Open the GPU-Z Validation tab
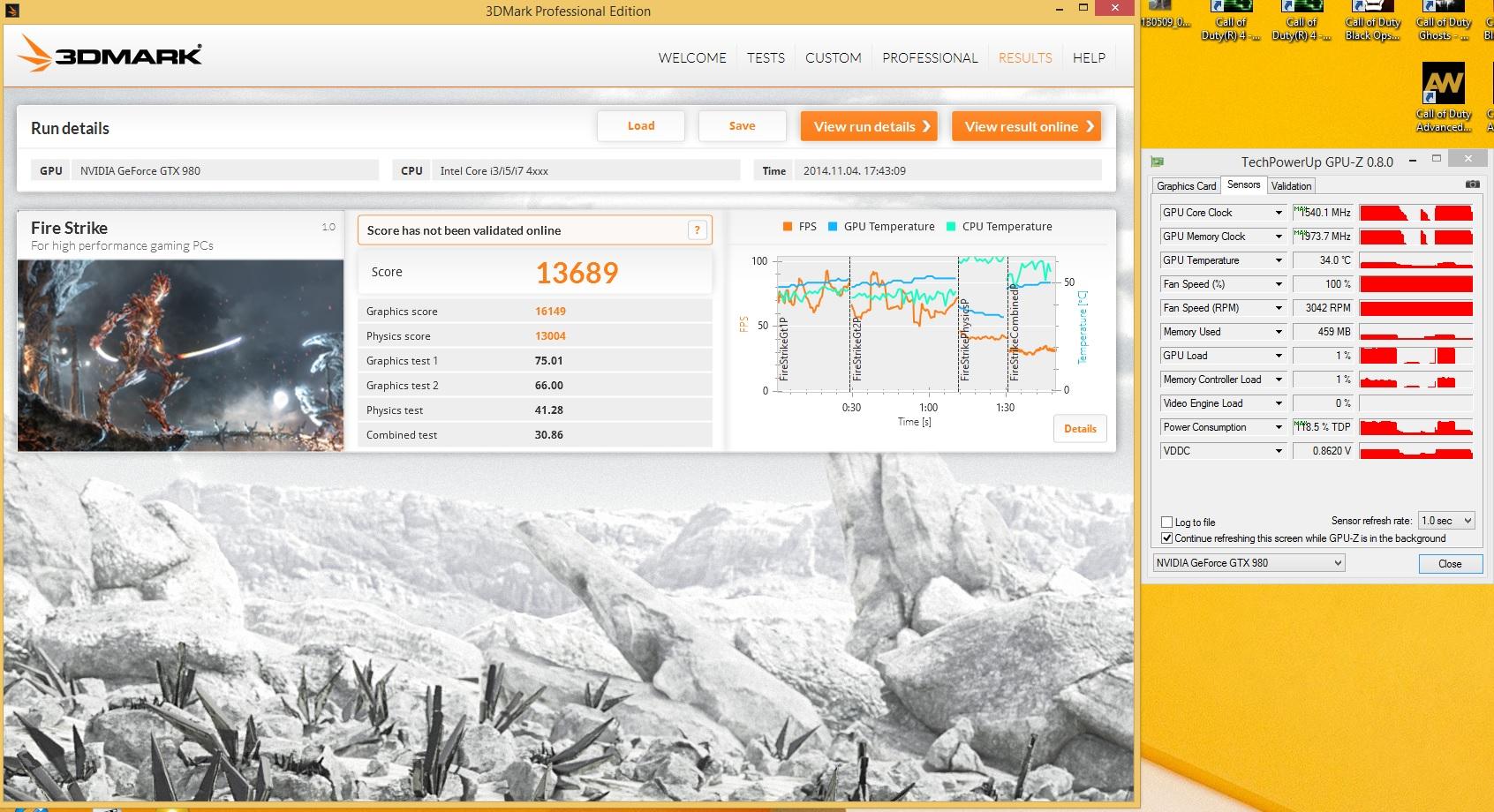 [x=1291, y=186]
